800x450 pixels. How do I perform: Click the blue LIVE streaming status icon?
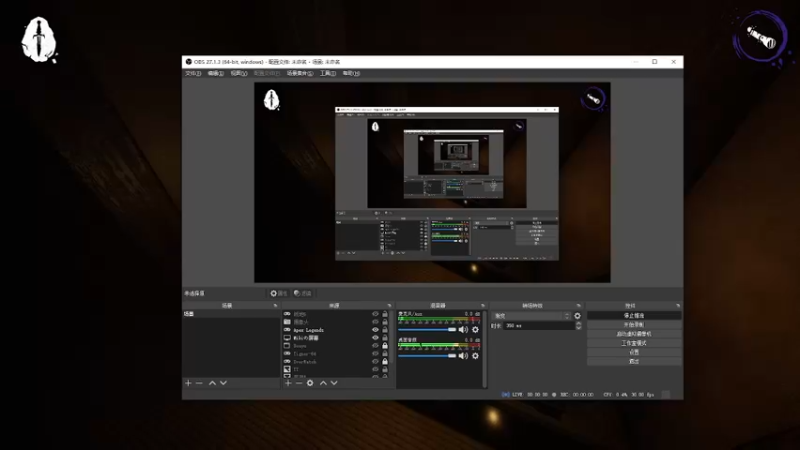click(506, 394)
